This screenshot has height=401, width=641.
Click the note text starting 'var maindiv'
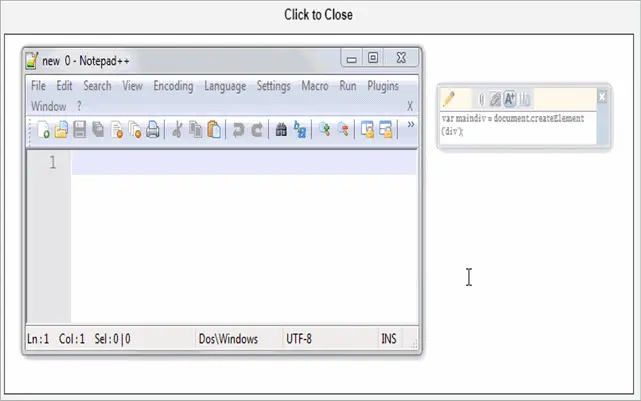point(513,125)
